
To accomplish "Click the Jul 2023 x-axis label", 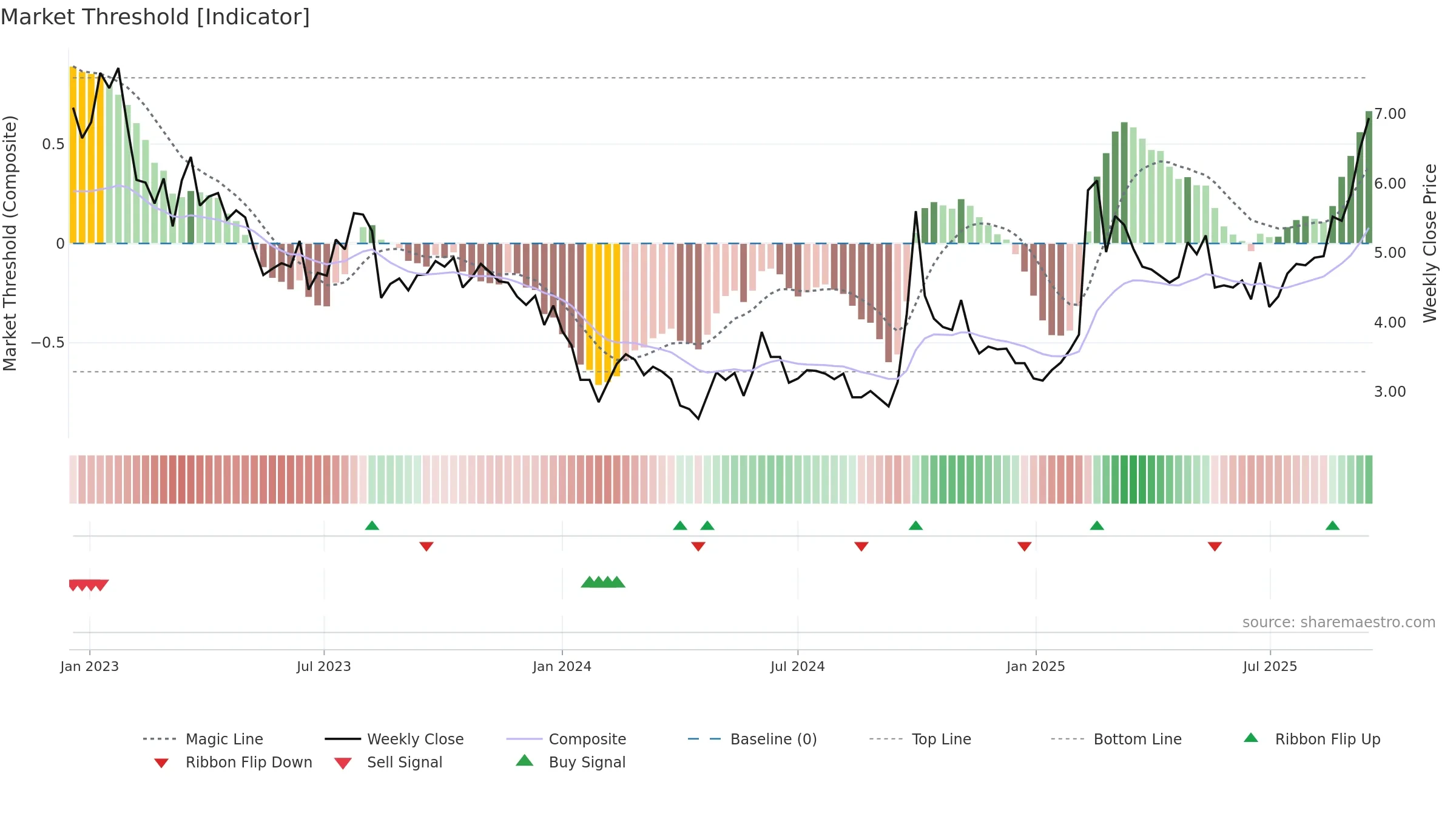I will point(324,667).
